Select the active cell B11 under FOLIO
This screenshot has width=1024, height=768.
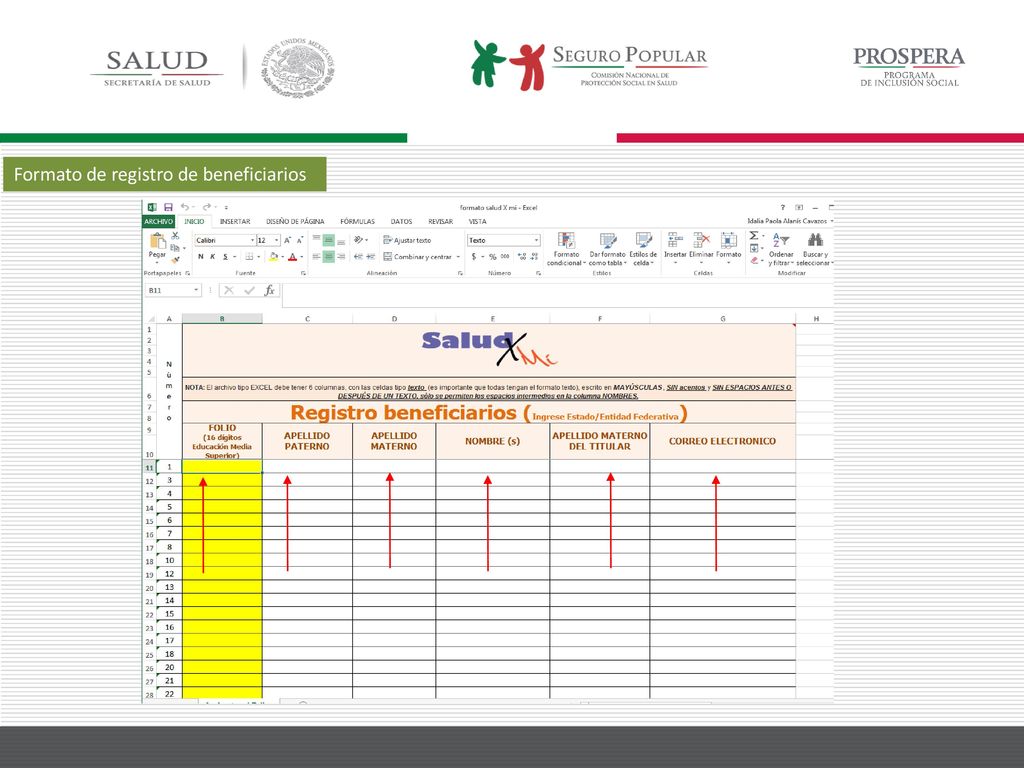pos(222,466)
